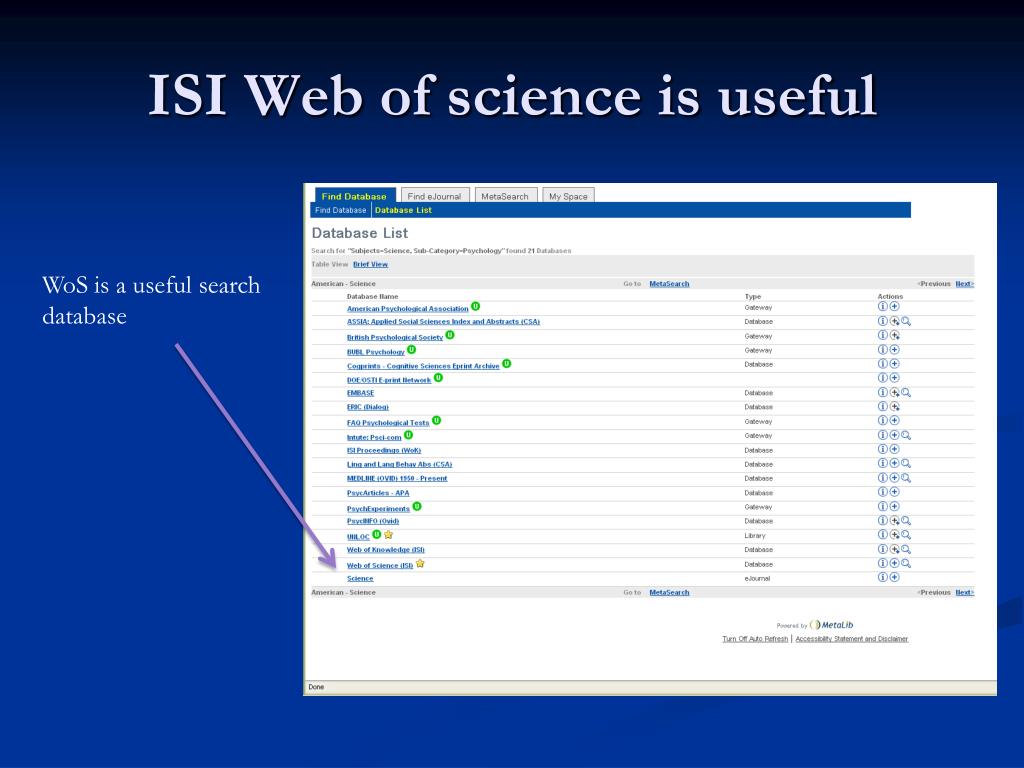1024x768 pixels.
Task: Search Intute: Psci-com with magnifier icon
Action: click(906, 435)
